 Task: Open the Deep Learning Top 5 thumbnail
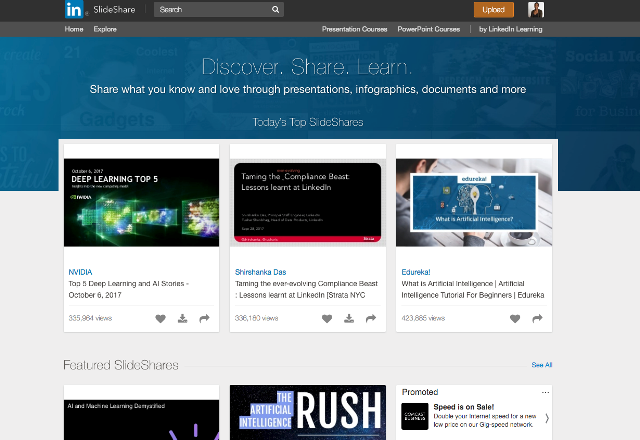coord(141,202)
